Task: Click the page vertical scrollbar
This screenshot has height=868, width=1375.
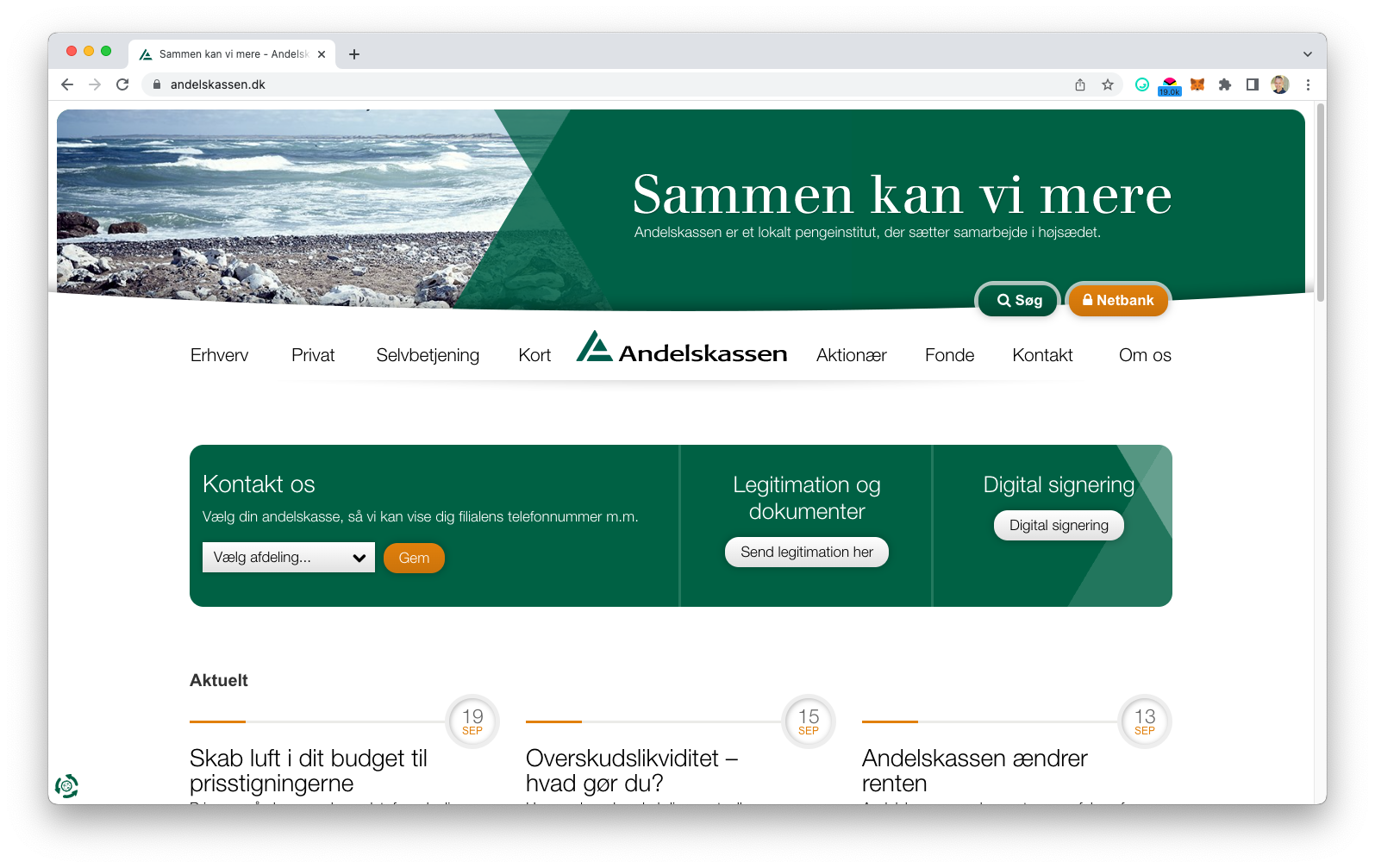Action: (x=1320, y=203)
